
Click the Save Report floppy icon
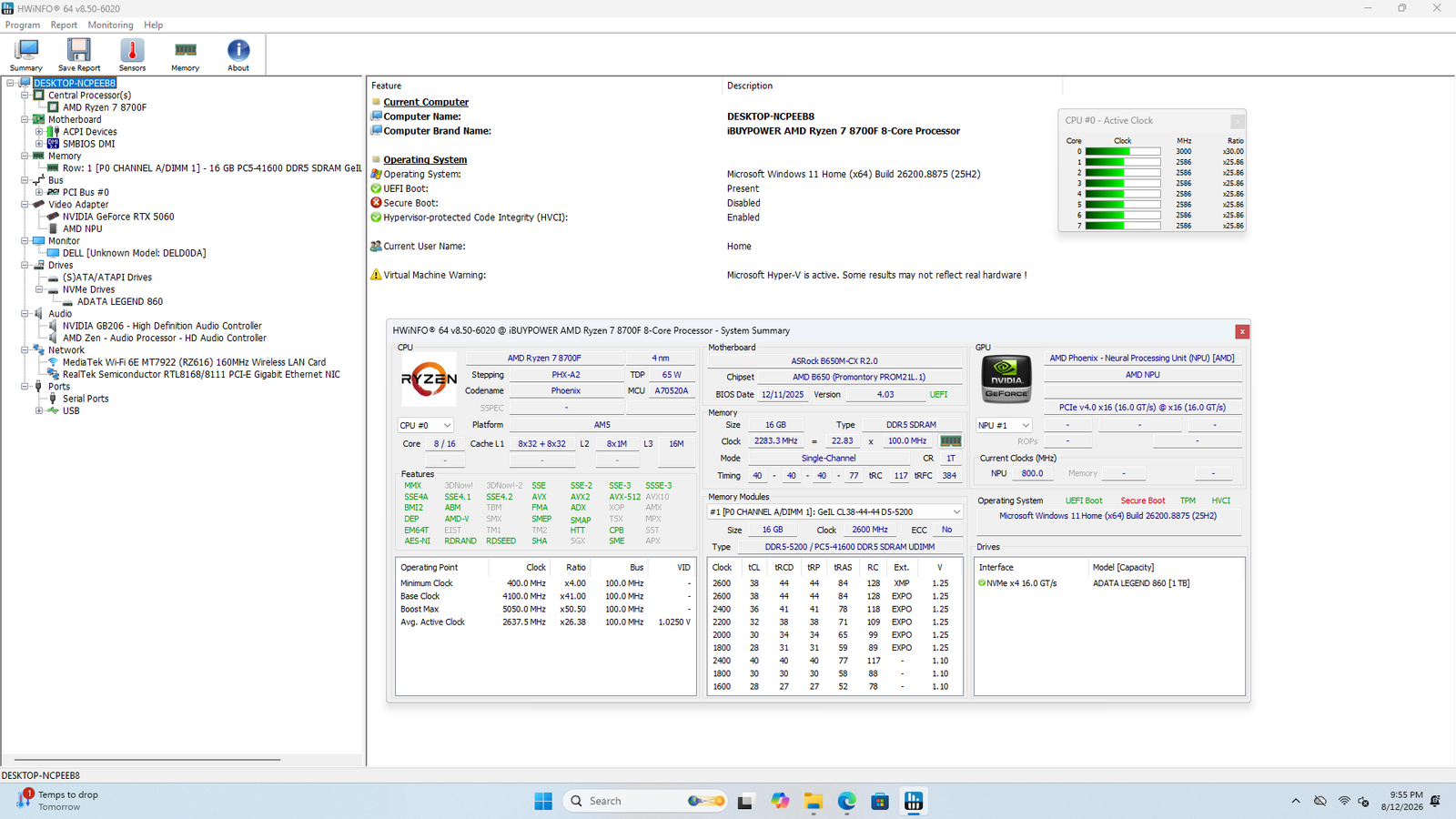pyautogui.click(x=79, y=55)
